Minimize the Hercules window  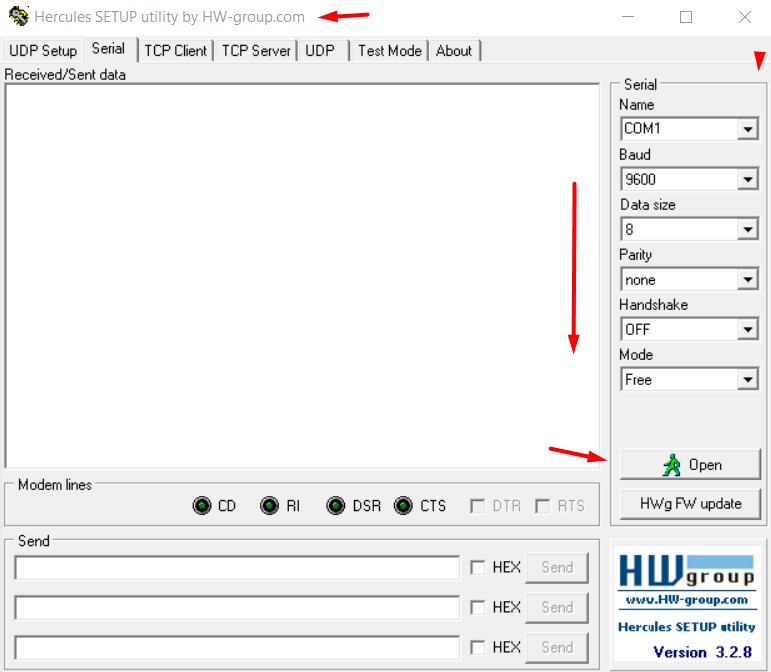tap(628, 17)
